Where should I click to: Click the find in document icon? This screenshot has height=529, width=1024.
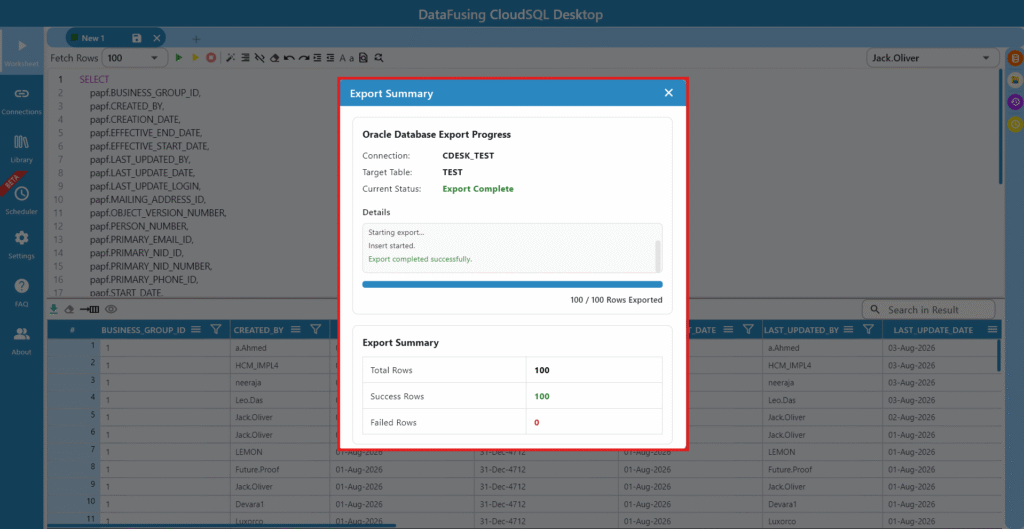[364, 58]
